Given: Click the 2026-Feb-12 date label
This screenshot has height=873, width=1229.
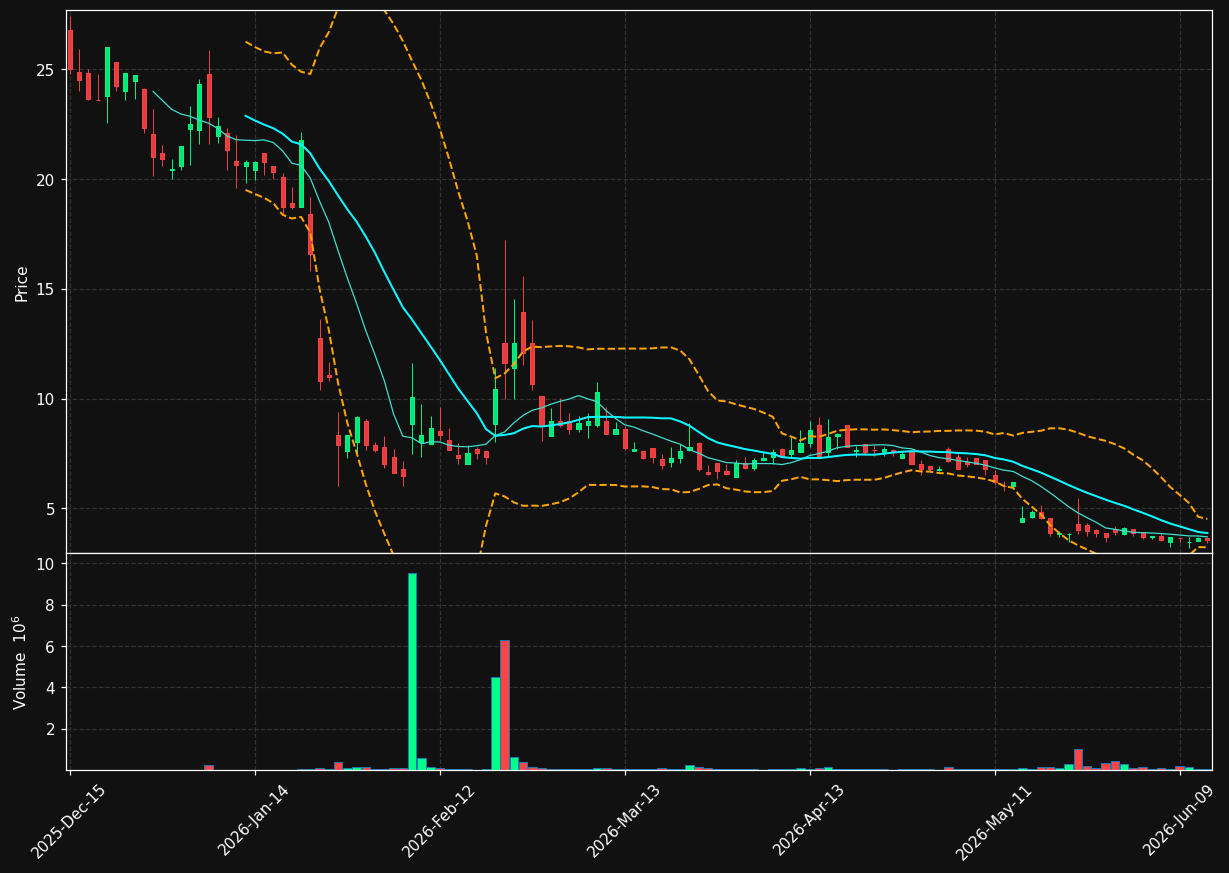Looking at the screenshot, I should 438,821.
